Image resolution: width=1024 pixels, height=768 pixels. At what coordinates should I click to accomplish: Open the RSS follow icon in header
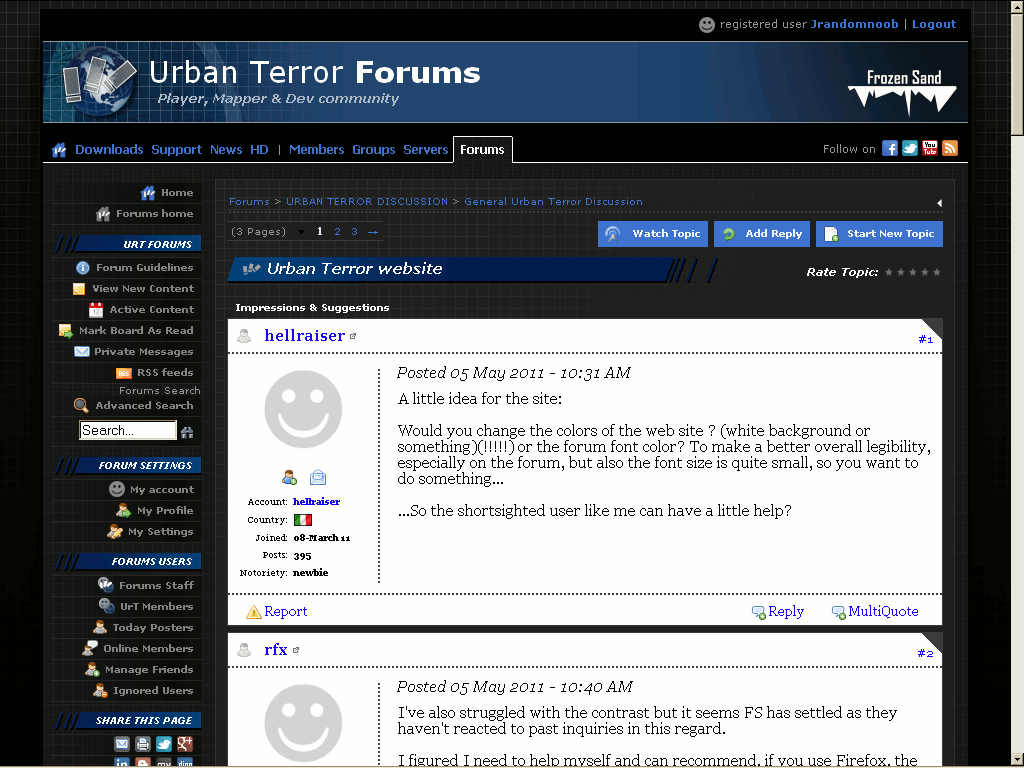pos(950,148)
